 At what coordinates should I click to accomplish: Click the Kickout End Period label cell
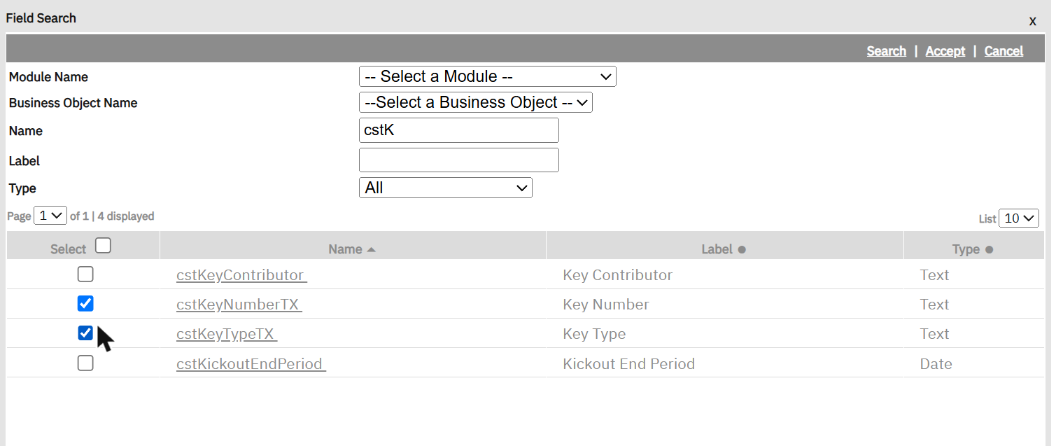click(628, 364)
